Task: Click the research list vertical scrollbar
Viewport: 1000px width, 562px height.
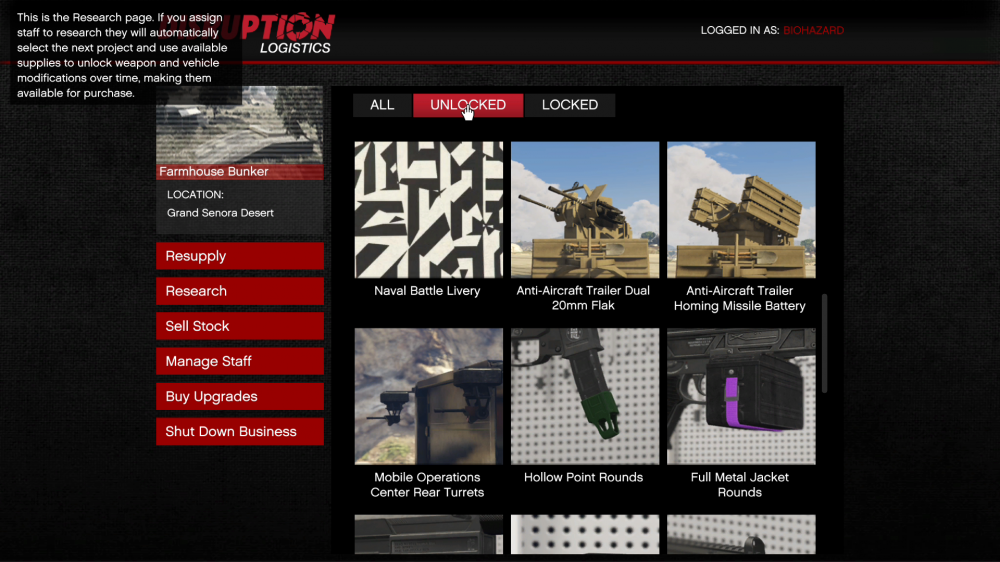Action: coord(824,343)
